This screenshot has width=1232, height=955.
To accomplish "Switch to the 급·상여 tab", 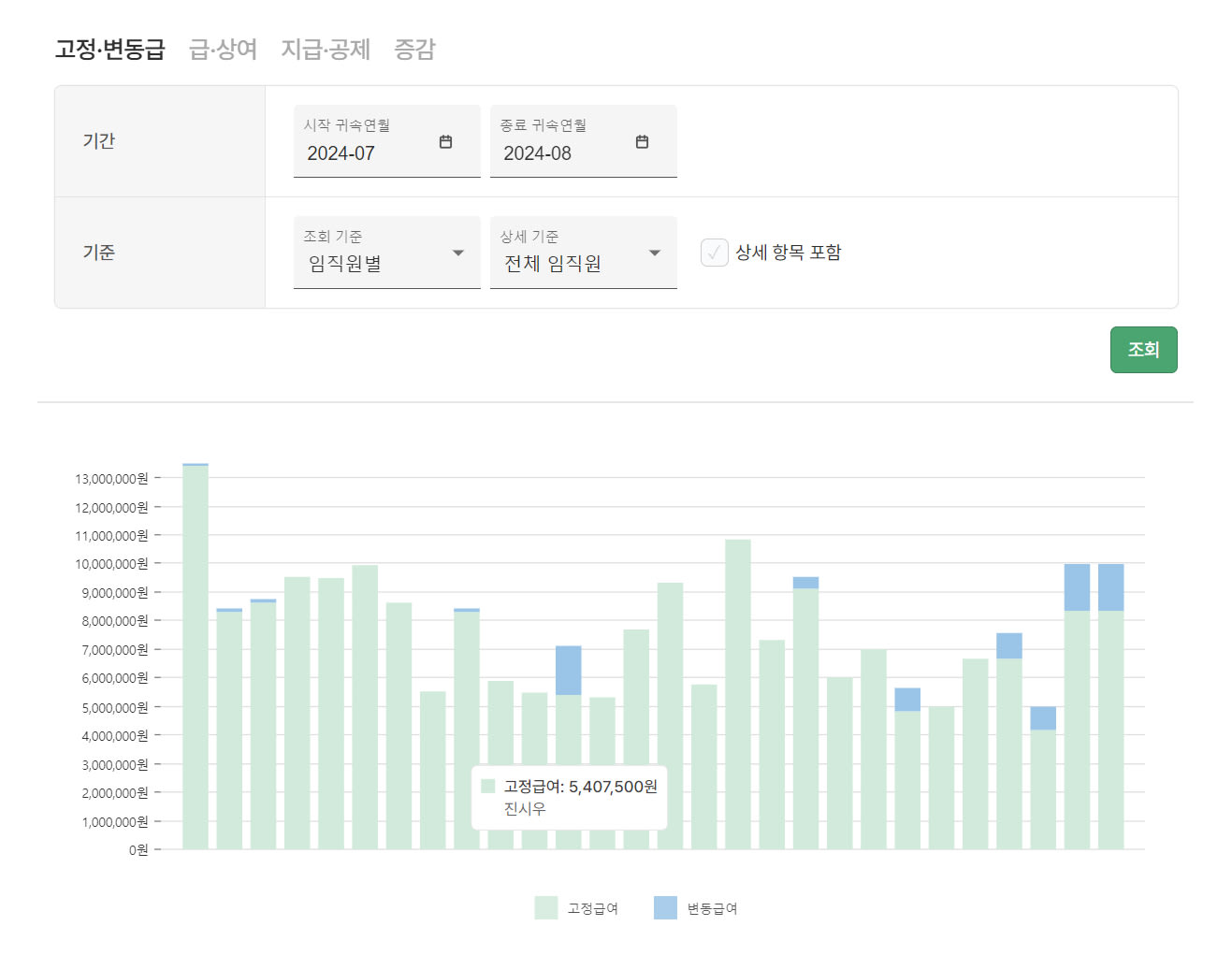I will point(223,49).
